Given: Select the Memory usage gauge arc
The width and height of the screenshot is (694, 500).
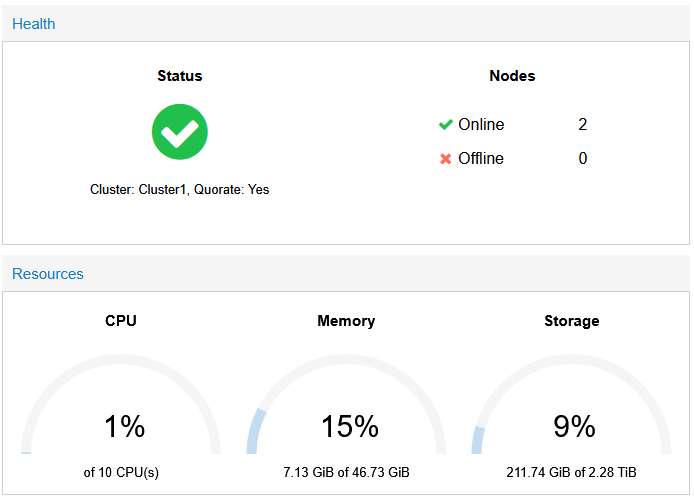Looking at the screenshot, I should click(346, 404).
